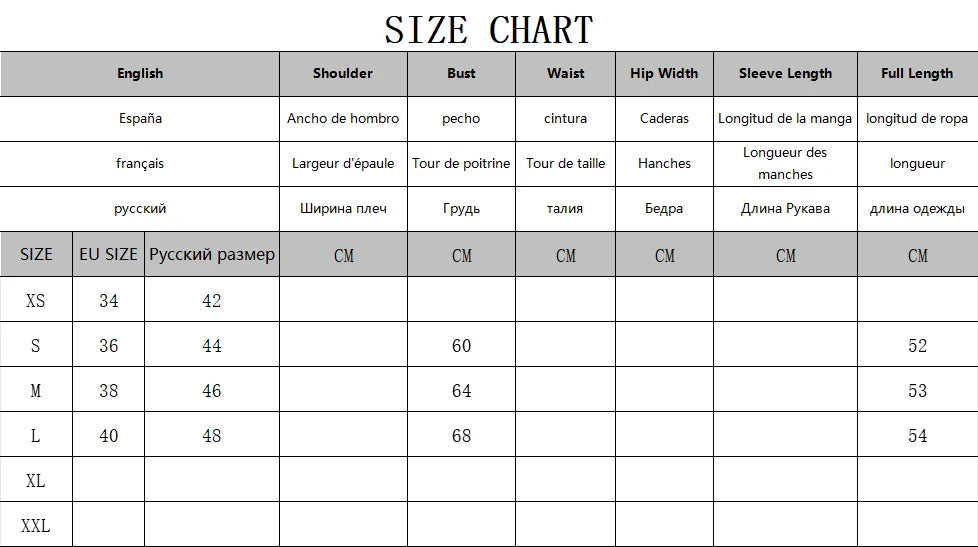Viewport: 978px width, 547px height.
Task: Click the Bust column header
Action: (461, 73)
